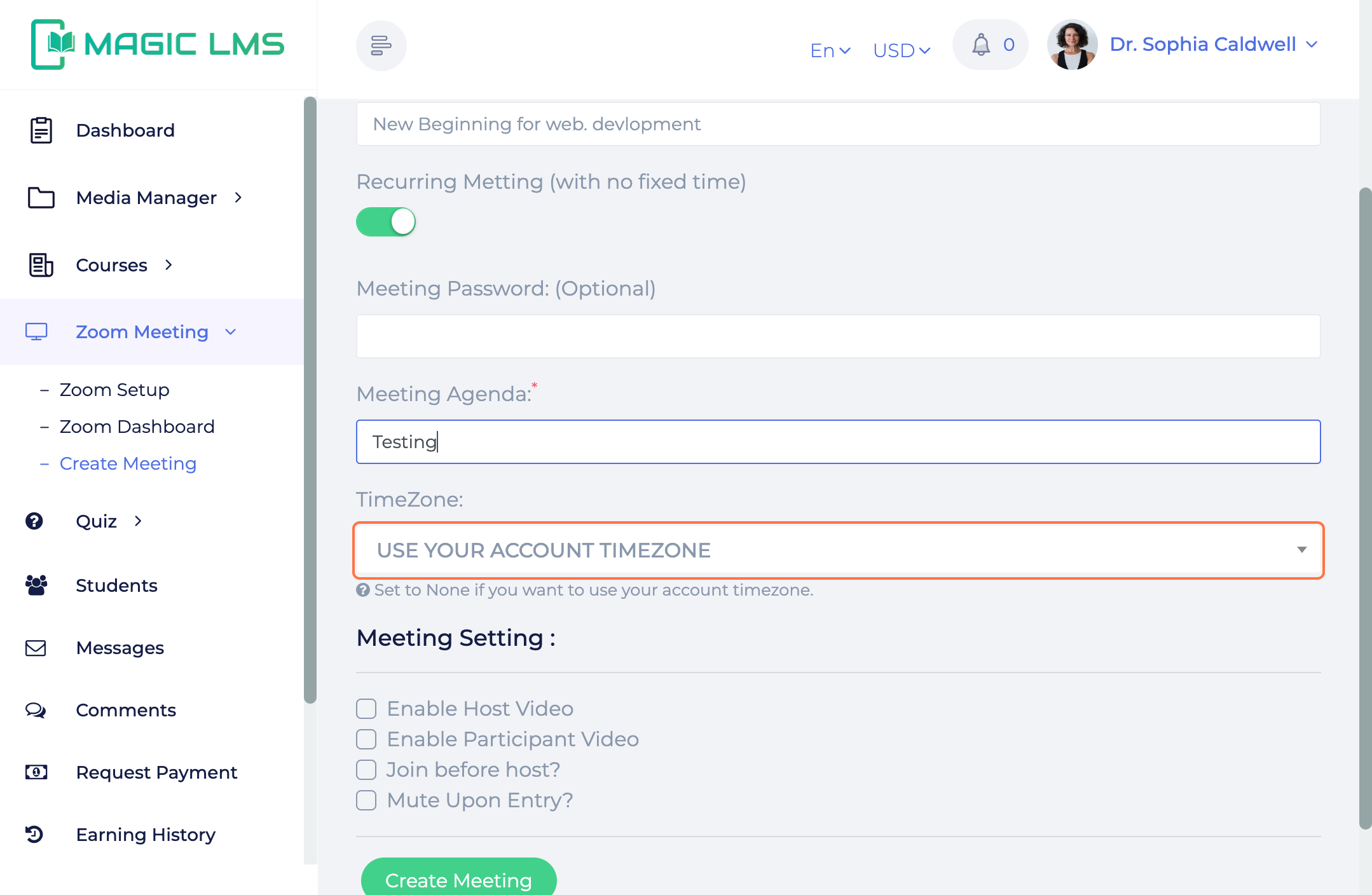Check the Join before host checkbox
This screenshot has width=1372, height=895.
pyautogui.click(x=366, y=770)
